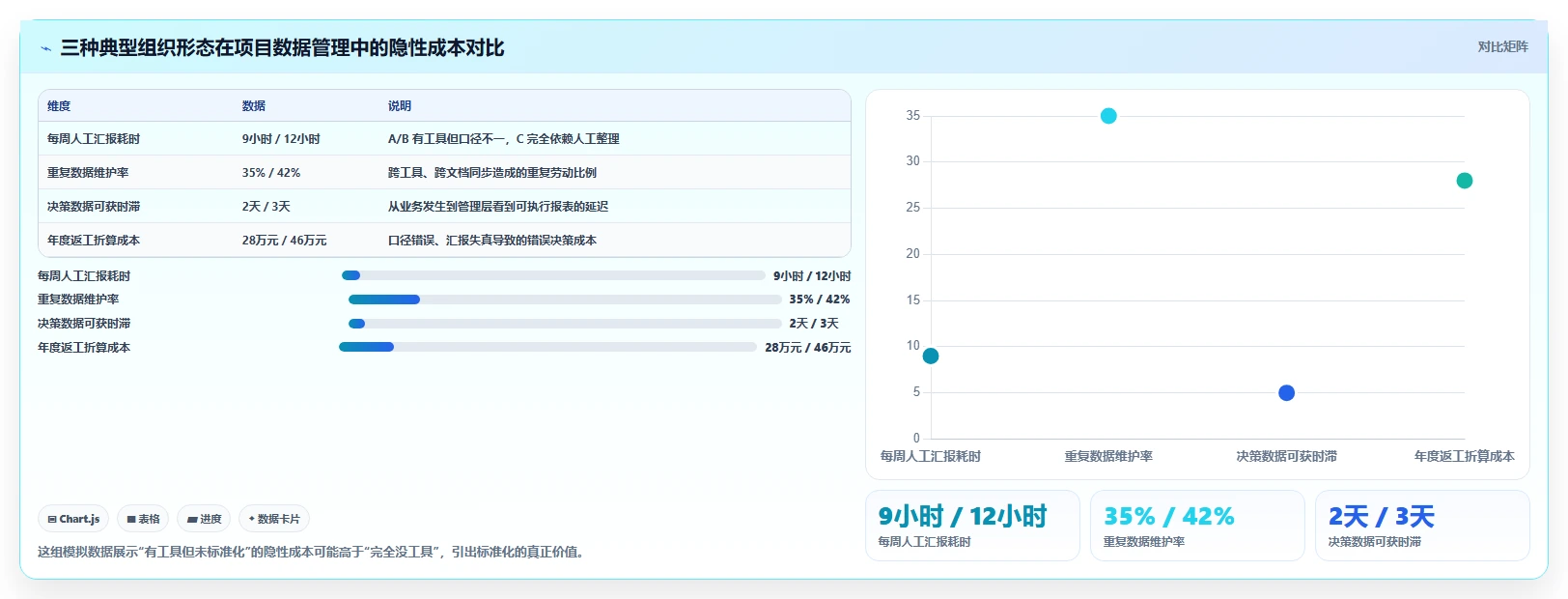This screenshot has height=599, width=1568.
Task: Click progress value 35% / 42% beside bar
Action: (820, 299)
